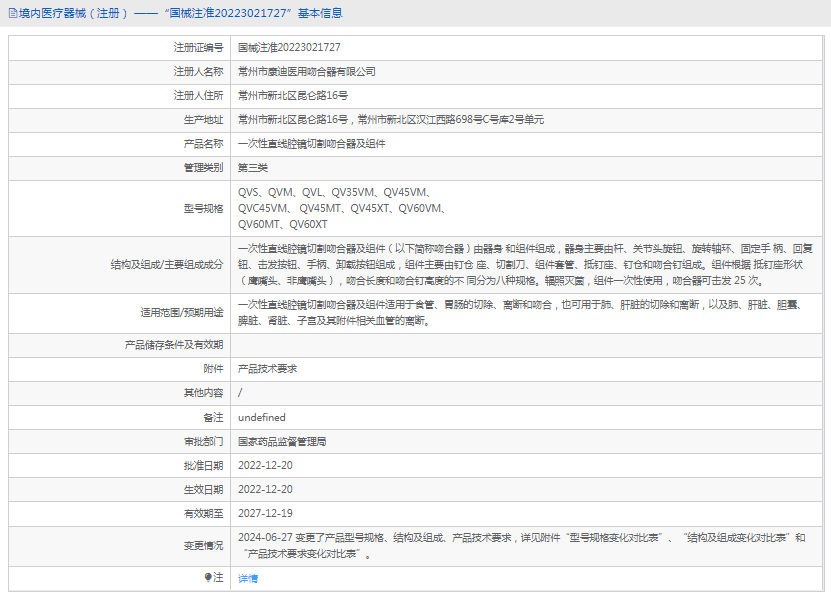The height and width of the screenshot is (597, 831).
Task: Select the 2024-06-27 change record text
Action: pyautogui.click(x=521, y=546)
